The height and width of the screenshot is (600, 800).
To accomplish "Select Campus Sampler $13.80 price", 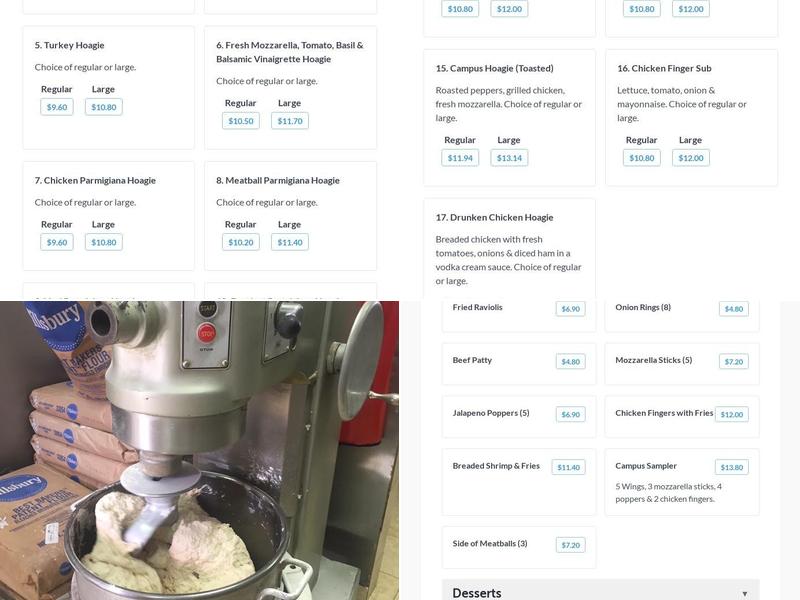I will pyautogui.click(x=732, y=468).
